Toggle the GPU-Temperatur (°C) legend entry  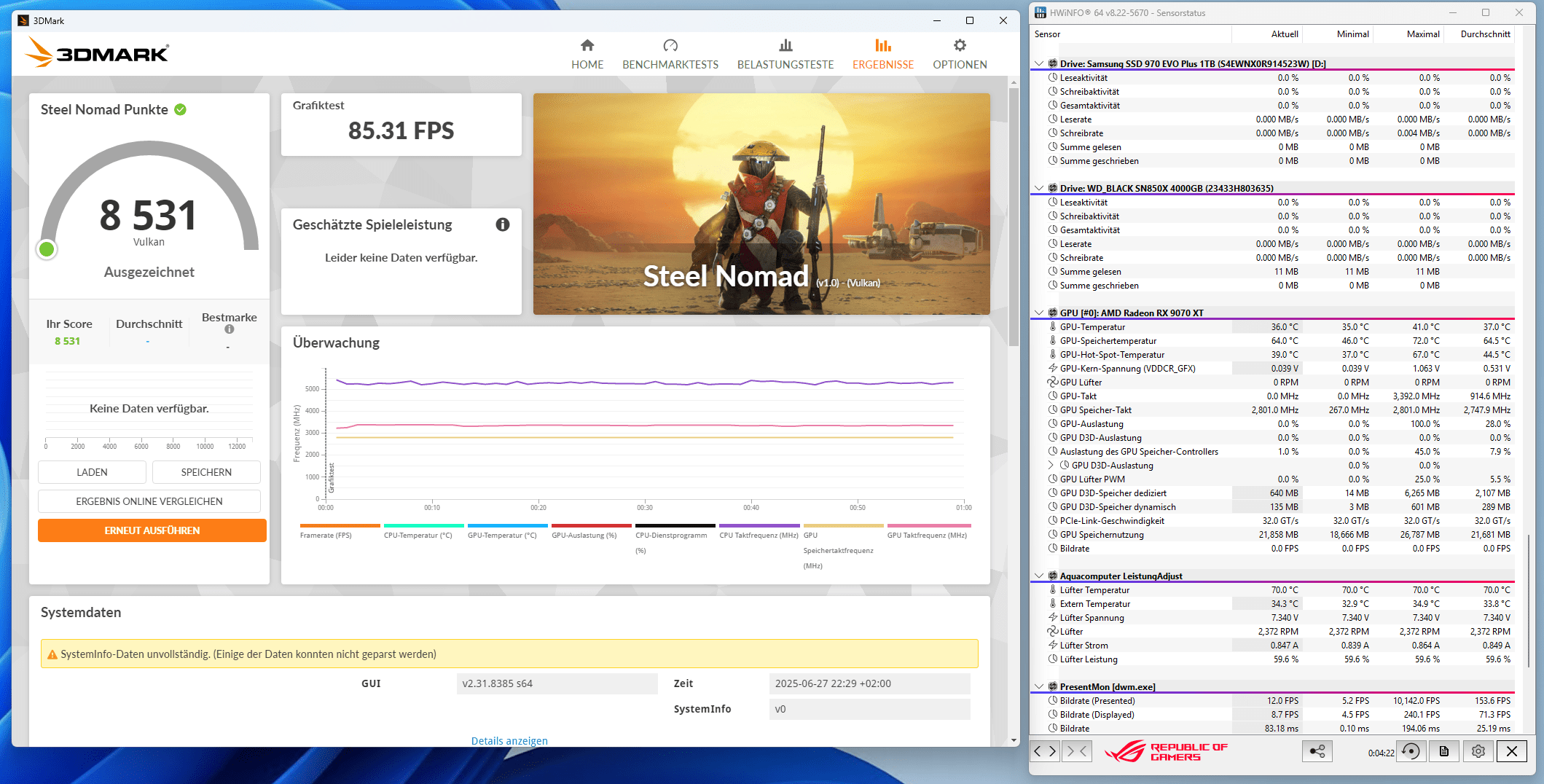(507, 533)
